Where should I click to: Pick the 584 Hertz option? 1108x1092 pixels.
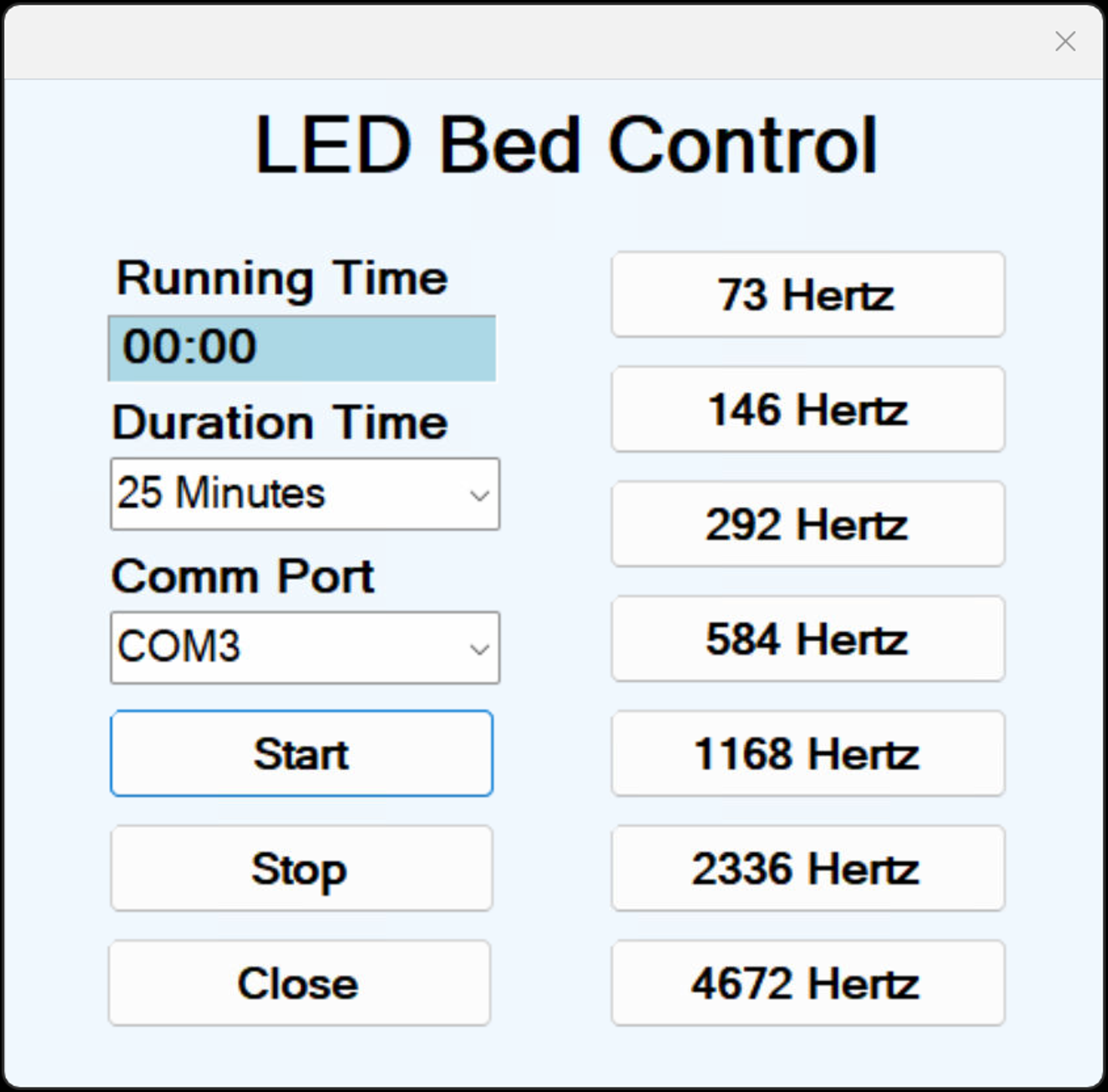(808, 639)
